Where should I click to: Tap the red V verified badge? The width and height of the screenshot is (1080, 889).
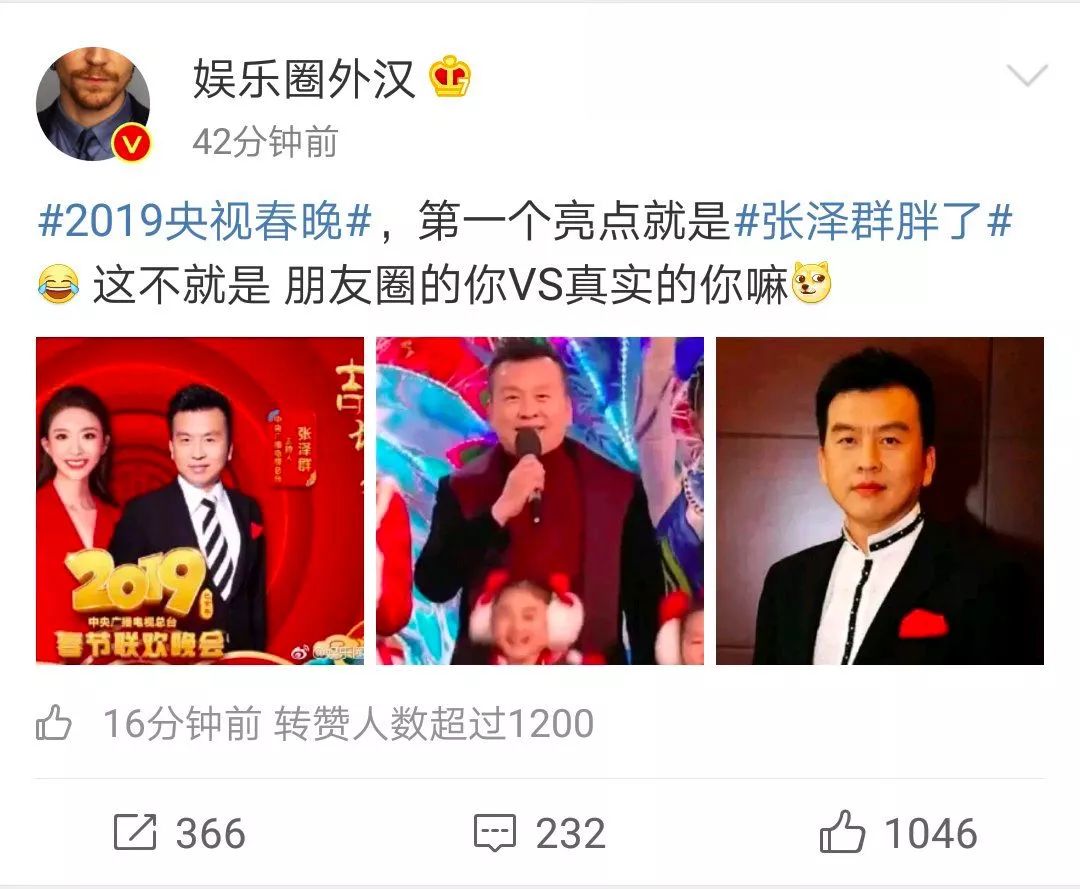(x=132, y=143)
